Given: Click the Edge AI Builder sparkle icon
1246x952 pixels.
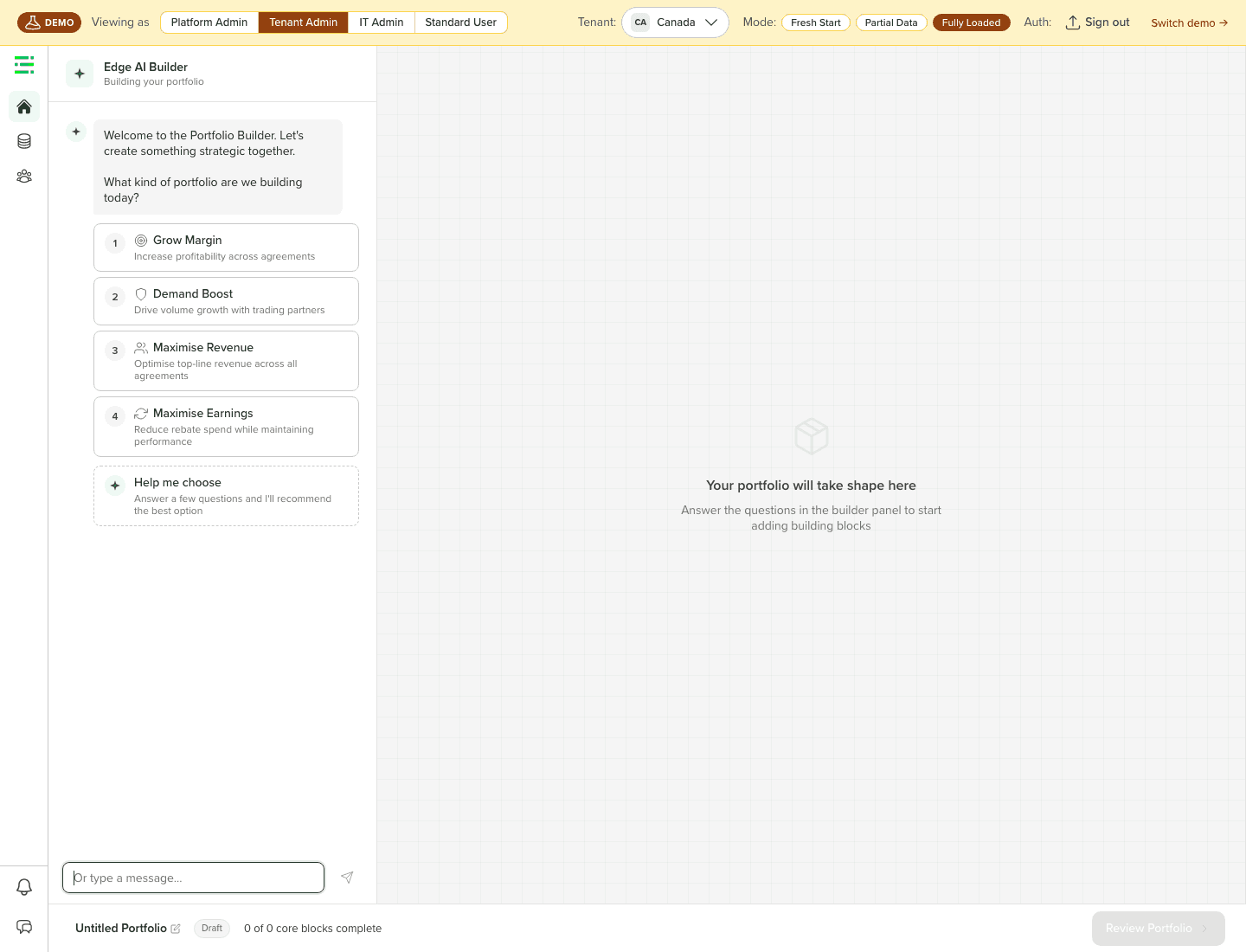Looking at the screenshot, I should click(x=80, y=74).
